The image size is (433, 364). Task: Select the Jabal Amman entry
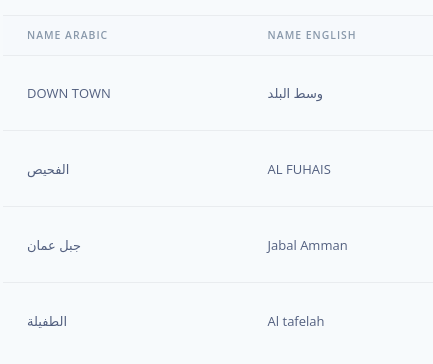(x=307, y=246)
